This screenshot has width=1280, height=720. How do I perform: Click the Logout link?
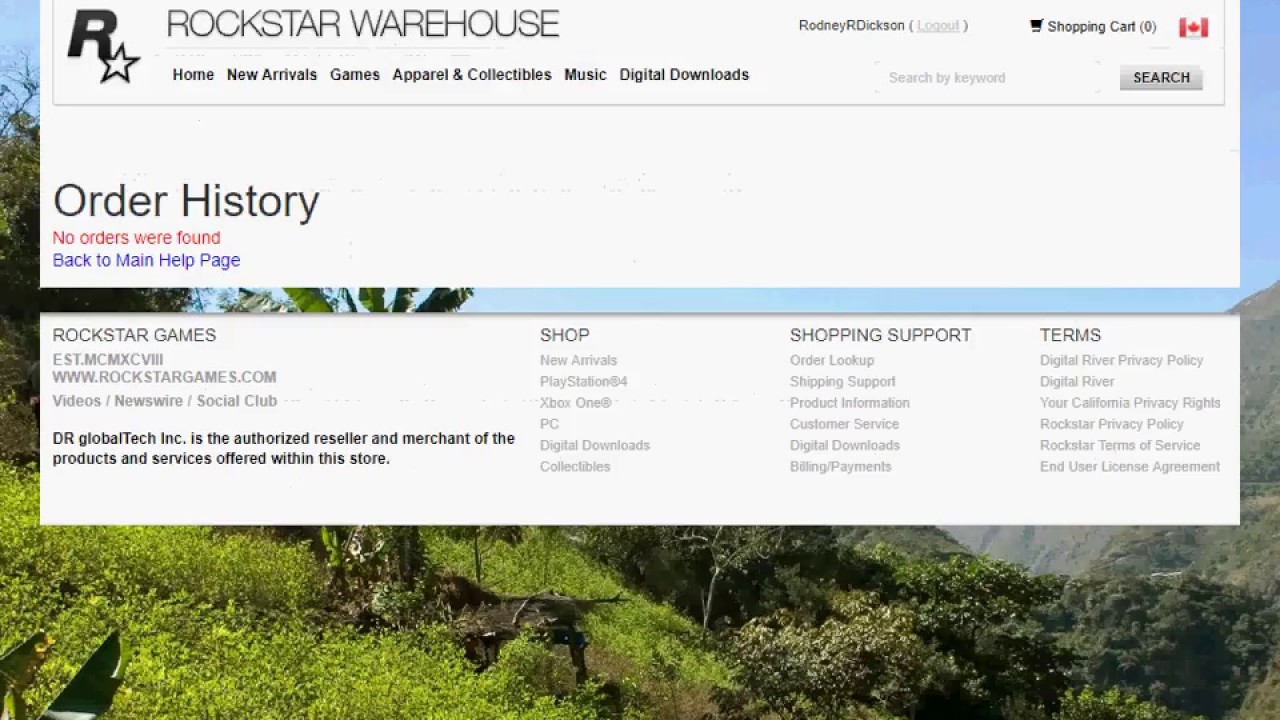click(938, 26)
